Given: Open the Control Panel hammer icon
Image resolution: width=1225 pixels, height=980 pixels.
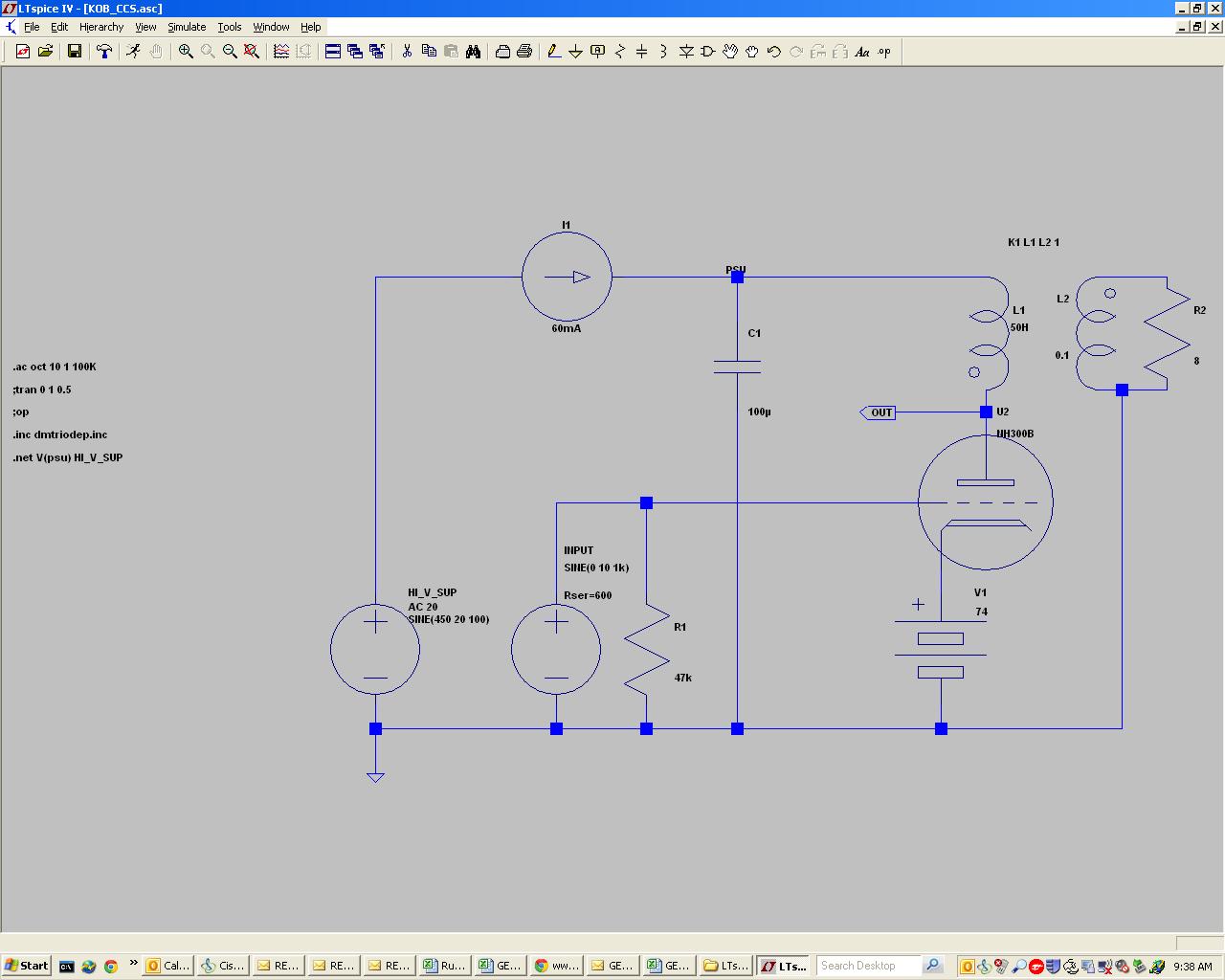Looking at the screenshot, I should click(x=104, y=52).
